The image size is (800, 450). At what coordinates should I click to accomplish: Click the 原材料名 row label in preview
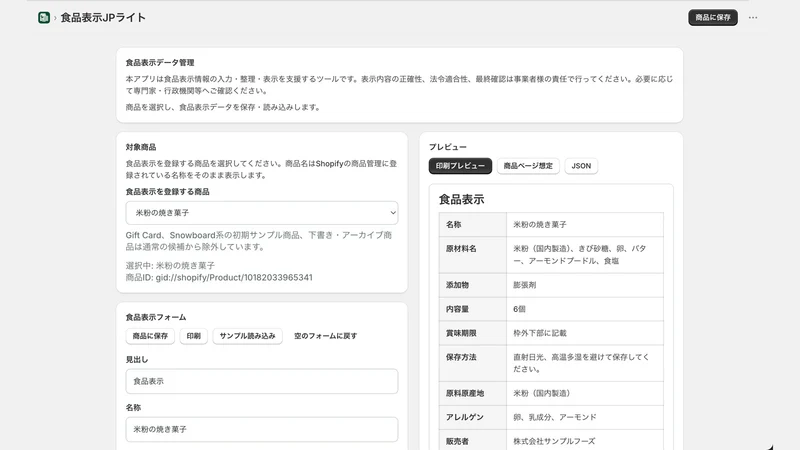(x=472, y=255)
